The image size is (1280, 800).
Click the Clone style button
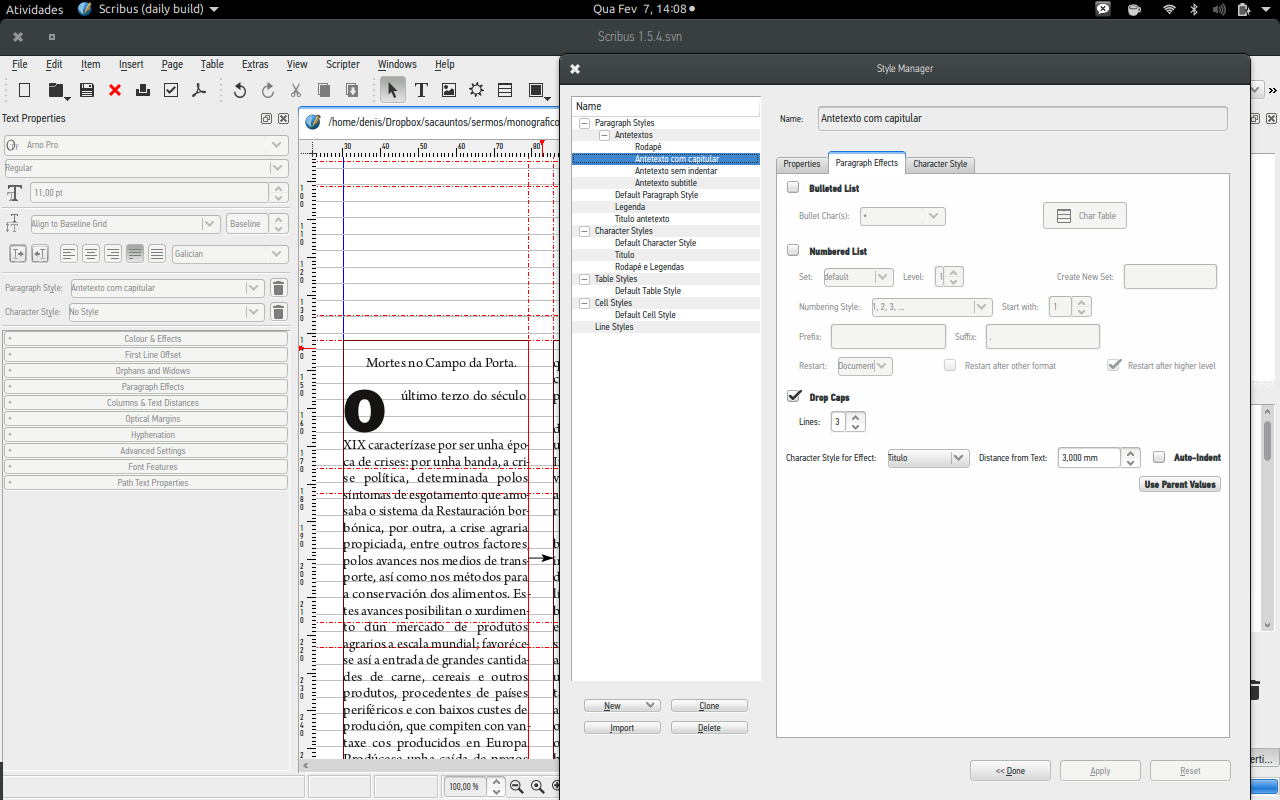(x=709, y=706)
